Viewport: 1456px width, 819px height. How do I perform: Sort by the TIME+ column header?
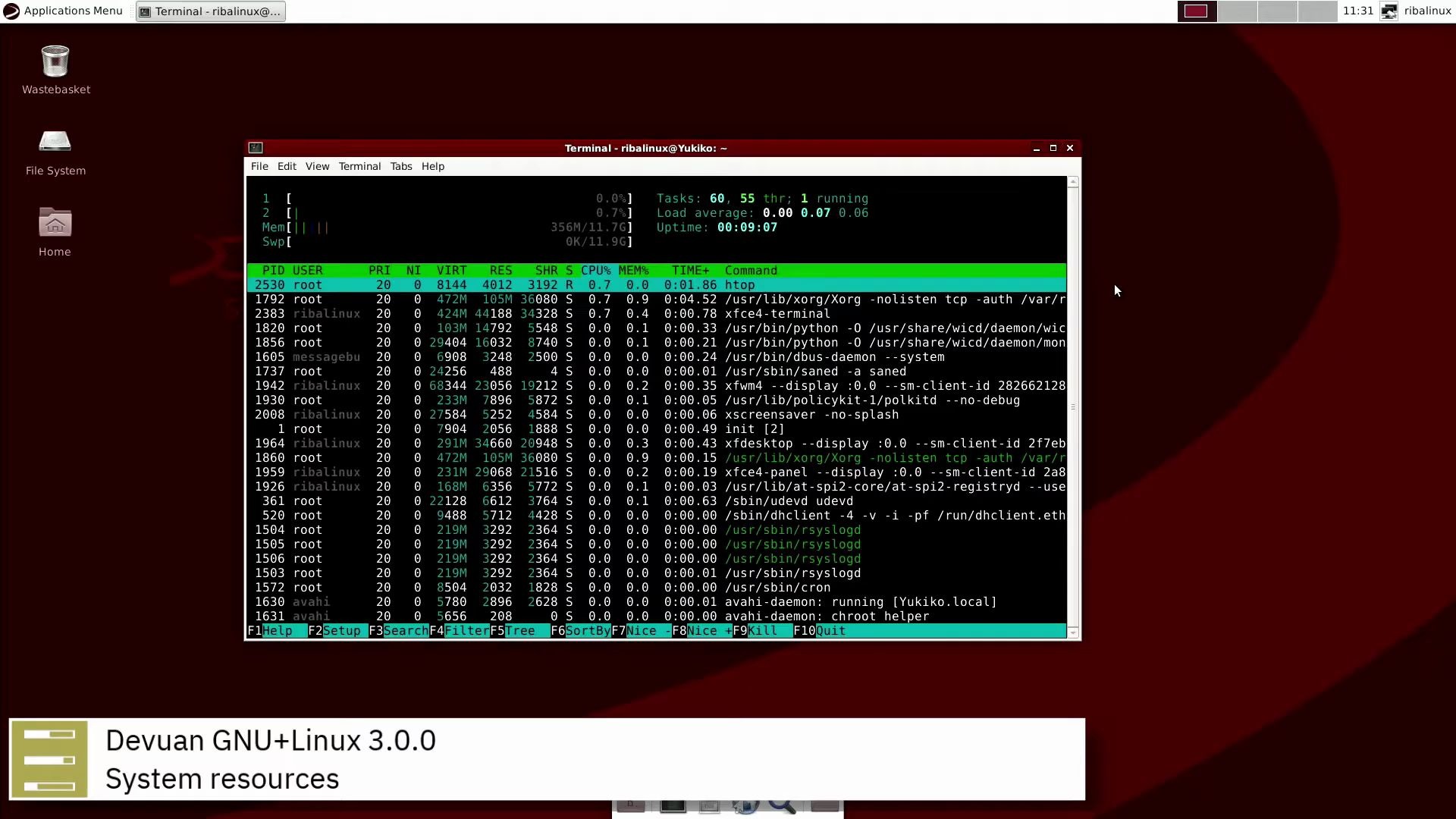[x=691, y=271]
